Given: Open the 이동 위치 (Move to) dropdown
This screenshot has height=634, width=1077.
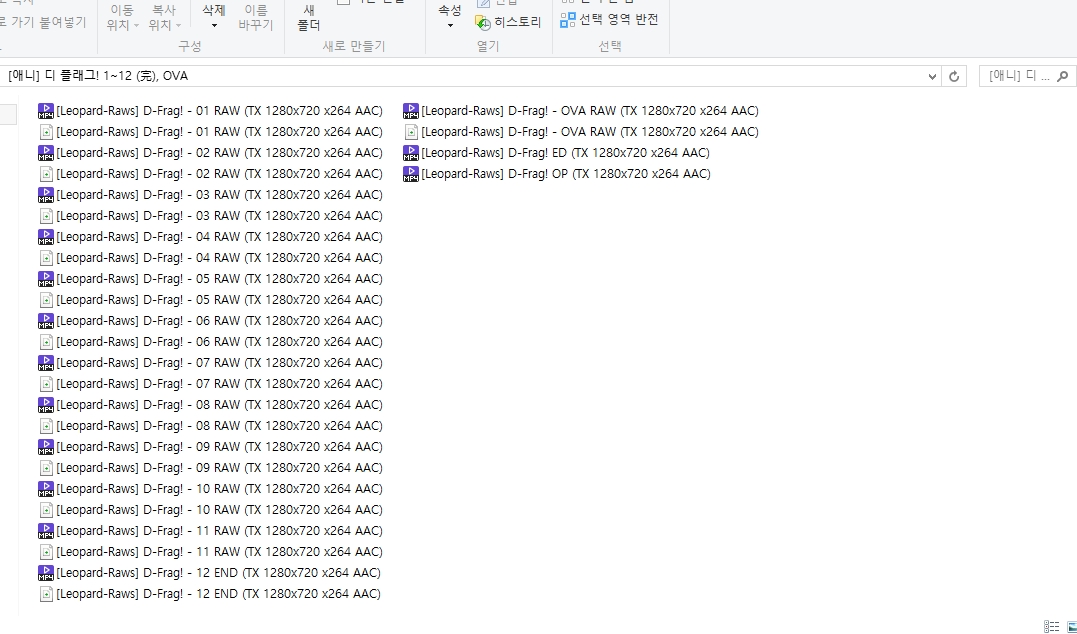Looking at the screenshot, I should [122, 18].
